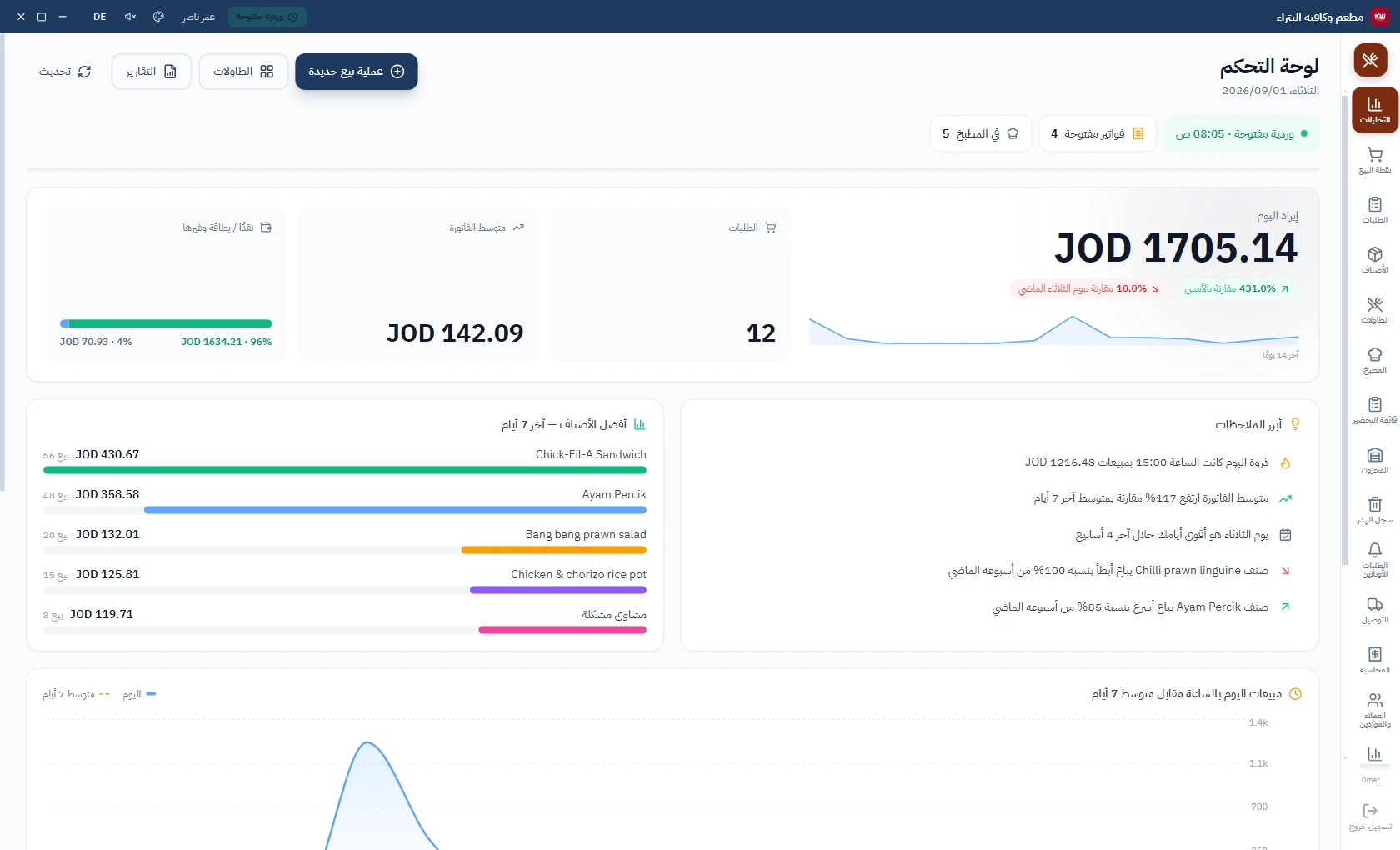Click the open shift status chip 08:05
The image size is (1400, 850).
click(x=1241, y=133)
